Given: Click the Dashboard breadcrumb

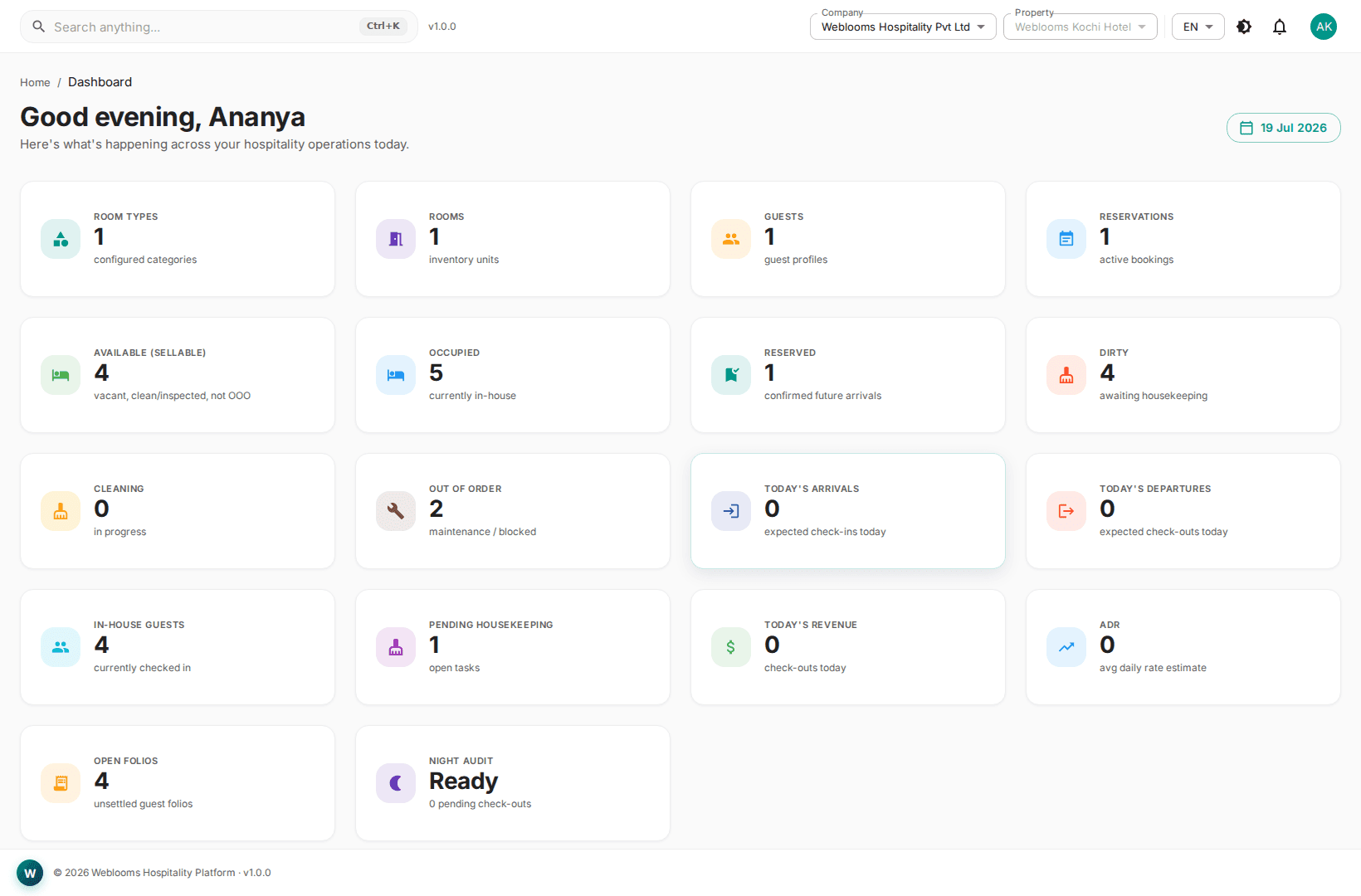Looking at the screenshot, I should click(x=100, y=82).
